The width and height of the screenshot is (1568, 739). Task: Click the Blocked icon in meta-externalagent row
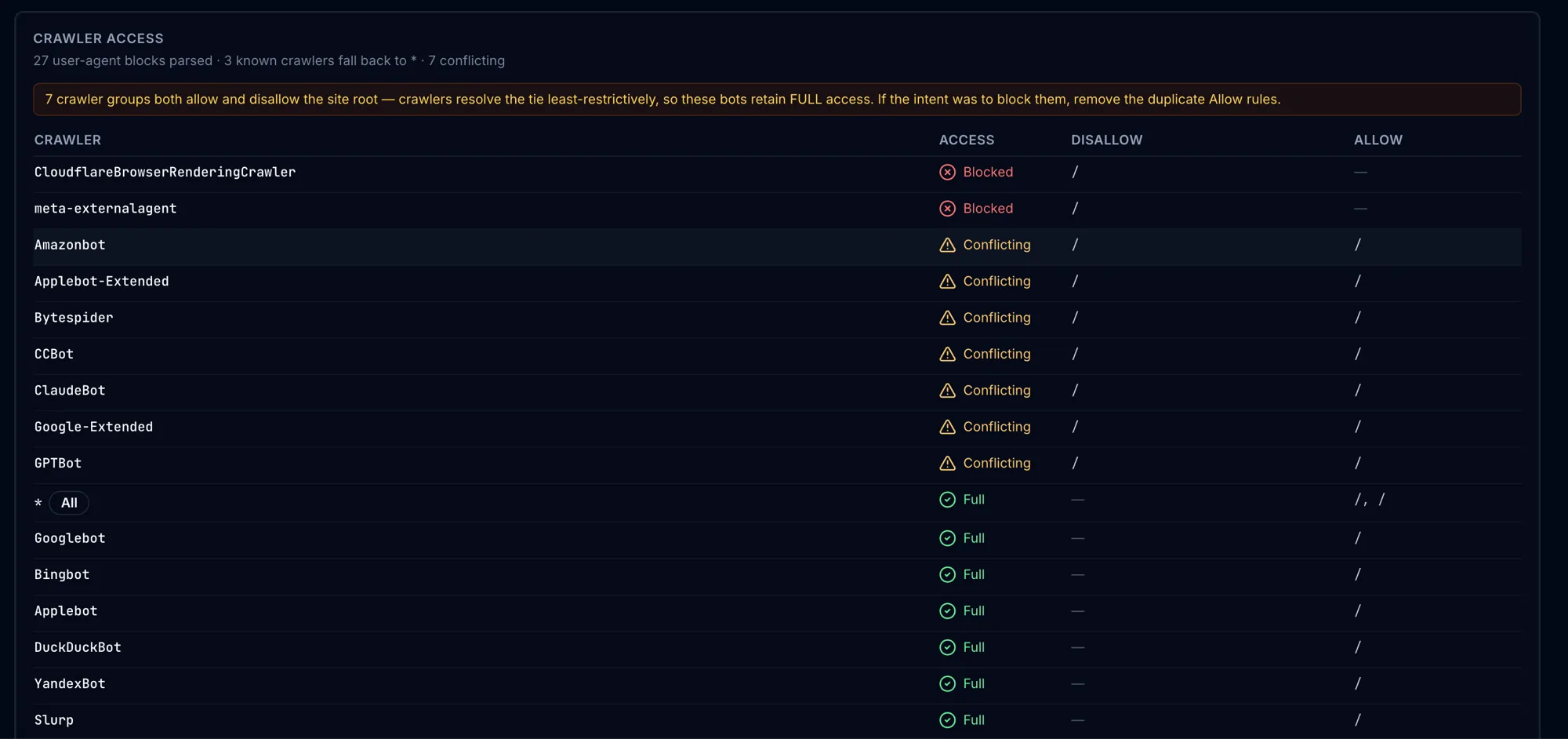[947, 209]
